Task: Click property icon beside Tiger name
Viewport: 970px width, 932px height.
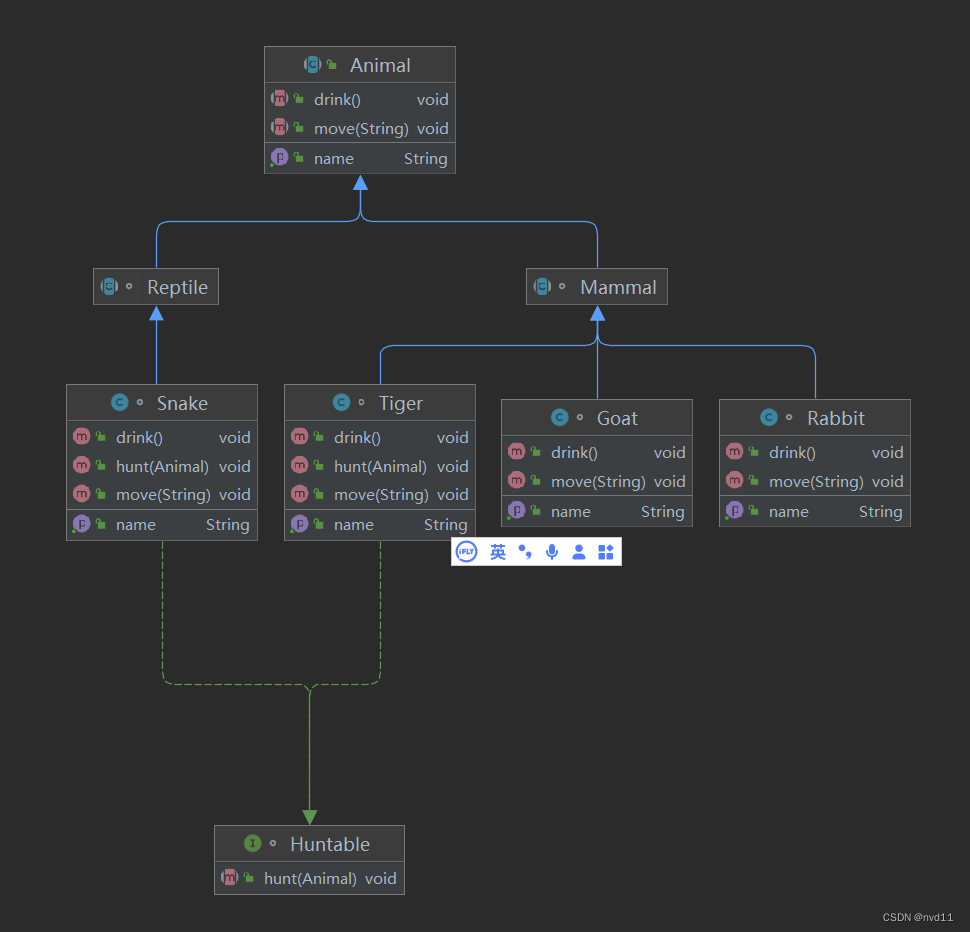Action: 299,524
